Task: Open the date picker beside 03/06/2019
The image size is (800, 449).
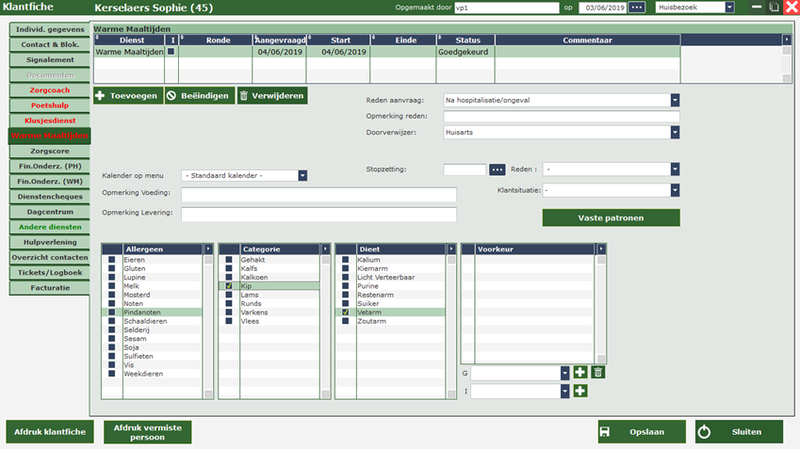Action: click(x=637, y=8)
